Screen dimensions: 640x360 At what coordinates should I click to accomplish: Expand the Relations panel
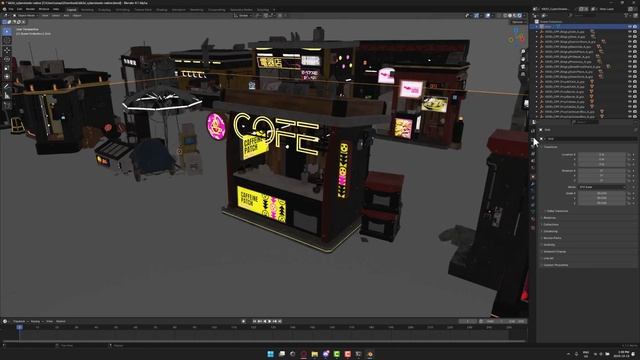click(x=549, y=218)
